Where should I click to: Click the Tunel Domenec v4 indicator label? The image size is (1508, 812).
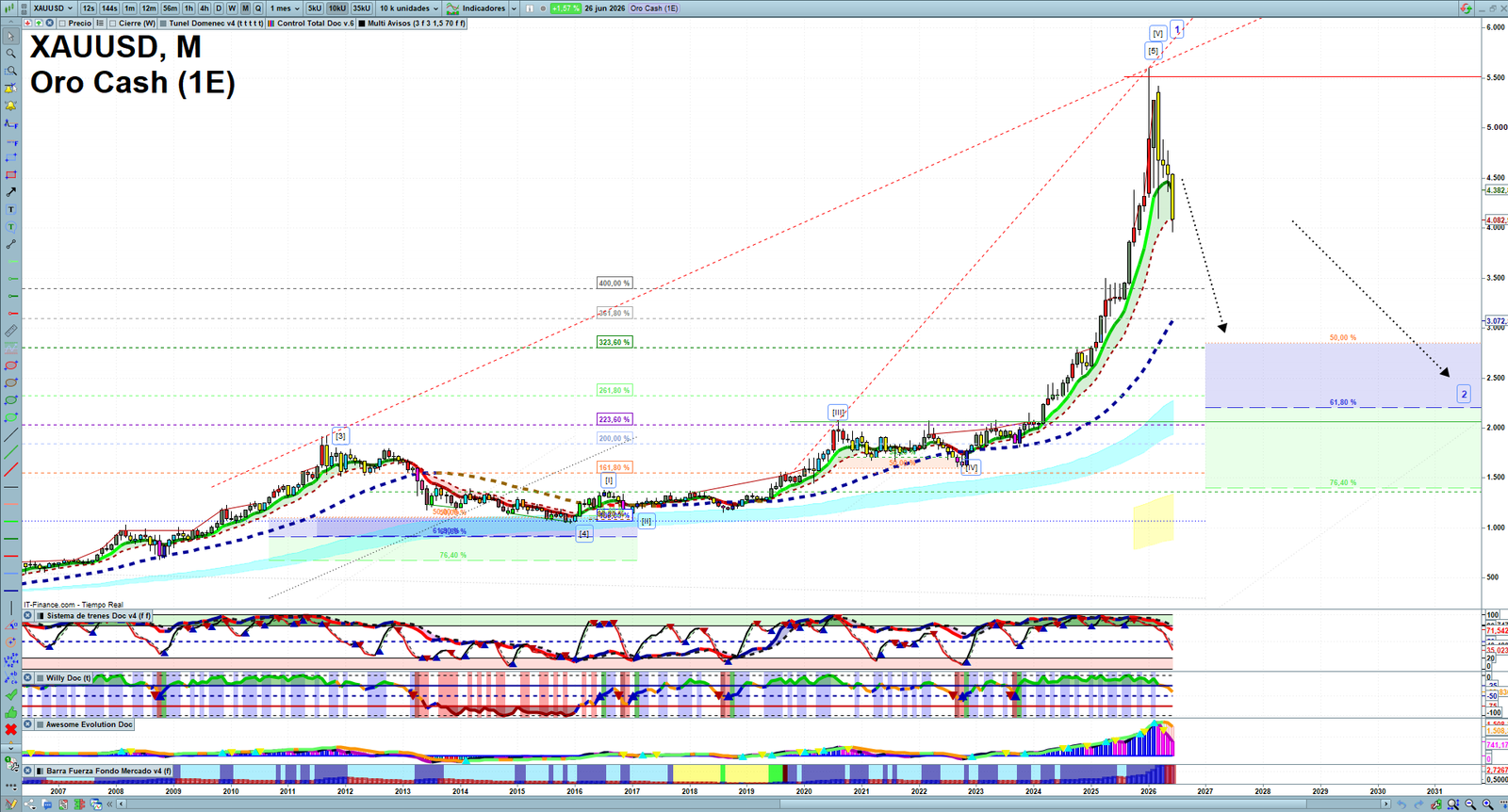[x=216, y=24]
